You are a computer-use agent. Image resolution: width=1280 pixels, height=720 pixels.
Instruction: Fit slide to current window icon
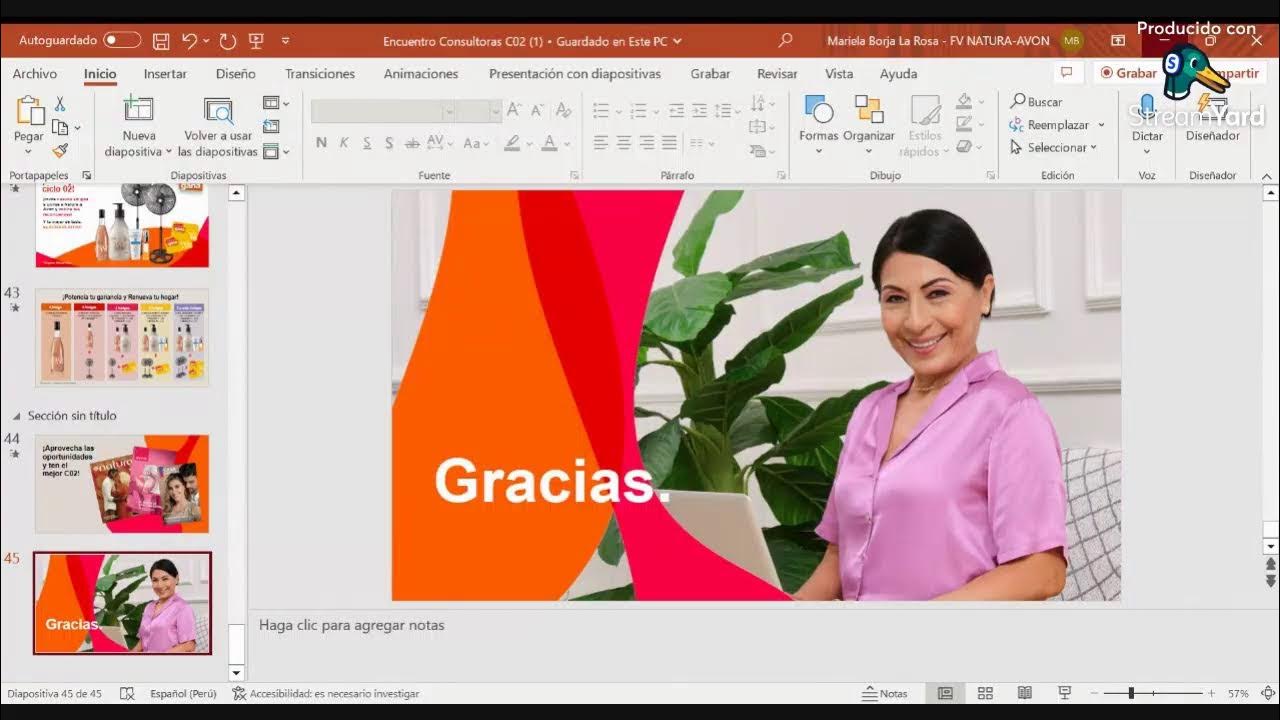click(x=1268, y=693)
